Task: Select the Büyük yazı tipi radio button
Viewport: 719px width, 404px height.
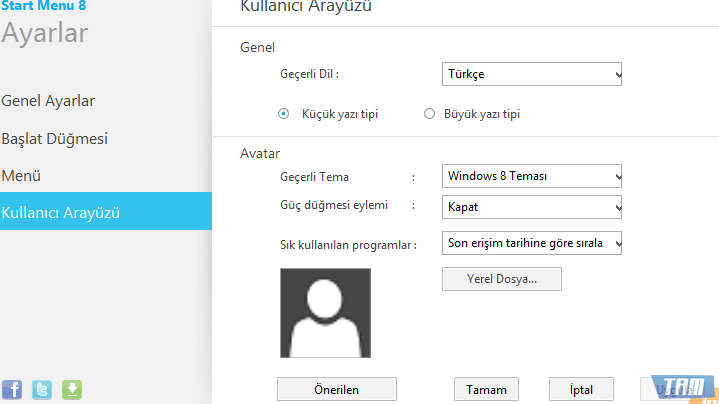Action: [430, 114]
